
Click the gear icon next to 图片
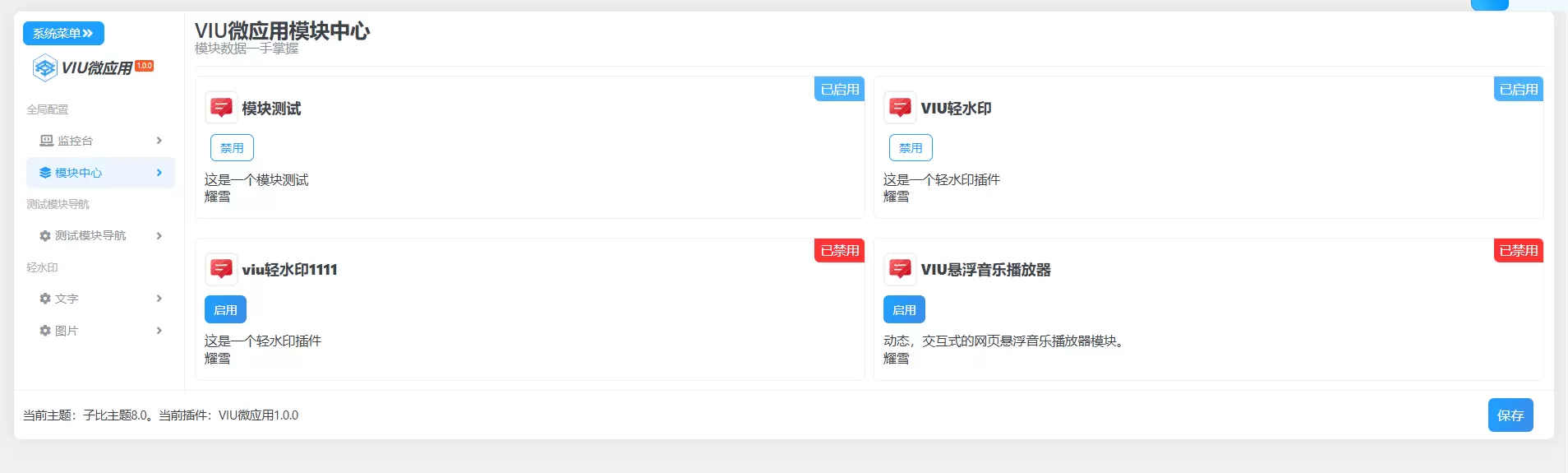pos(45,331)
